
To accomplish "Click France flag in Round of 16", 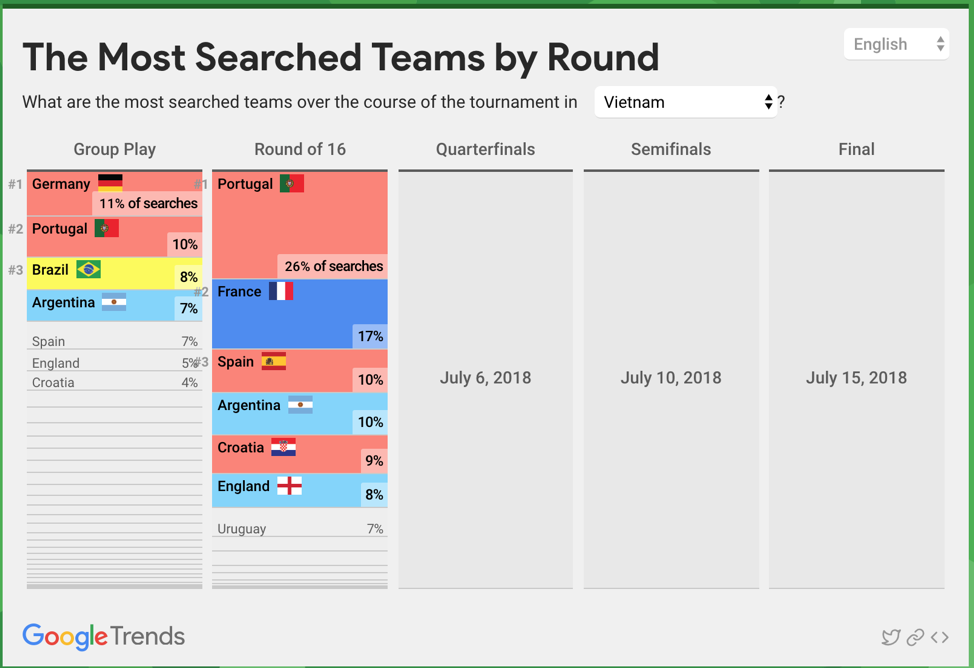I will pos(281,291).
